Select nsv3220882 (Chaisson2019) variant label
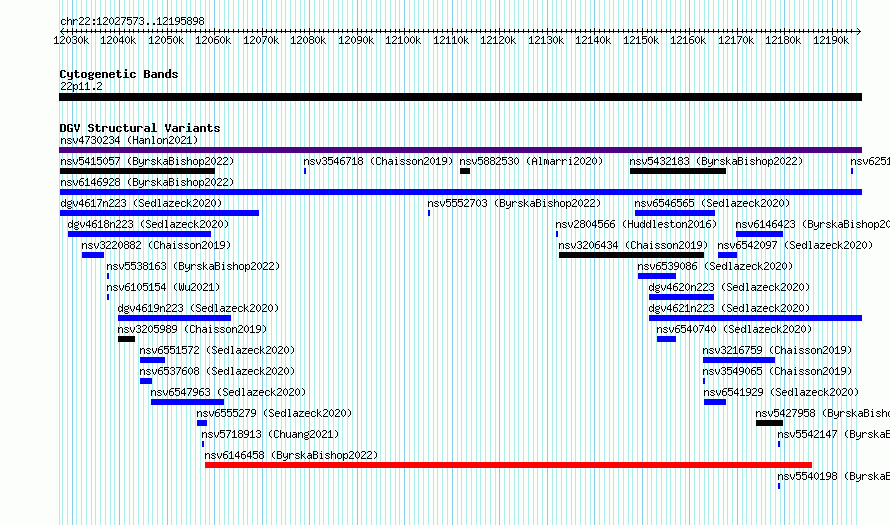Image resolution: width=890 pixels, height=525 pixels. pyautogui.click(x=156, y=245)
